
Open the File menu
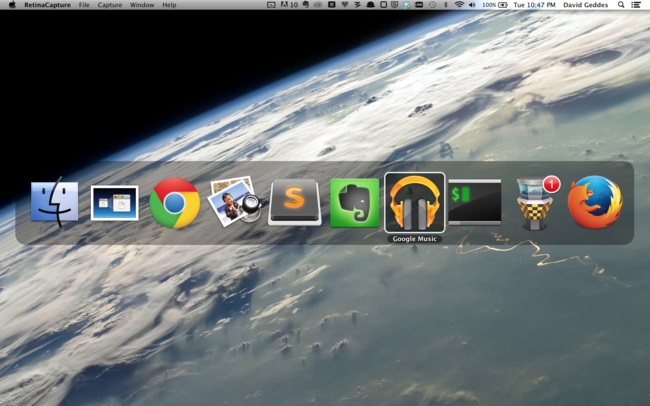point(84,5)
